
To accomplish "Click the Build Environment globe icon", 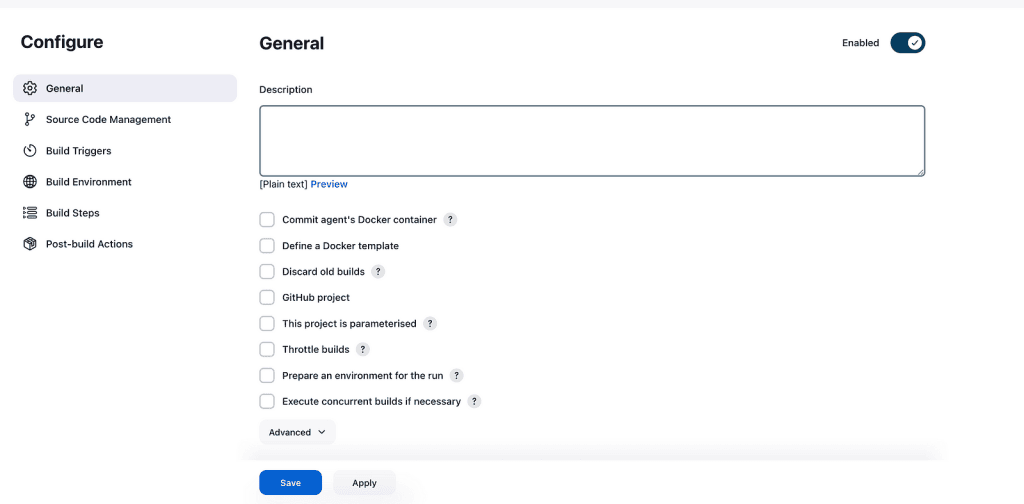I will (29, 182).
